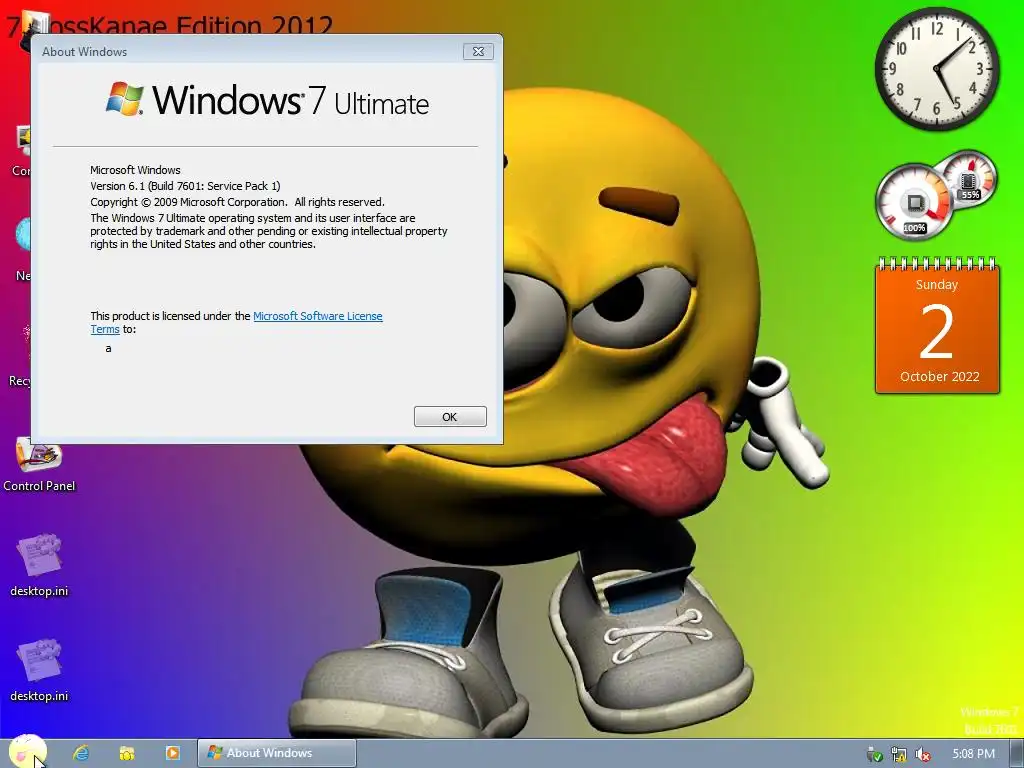This screenshot has width=1024, height=768.
Task: Open the Start menu orb
Action: click(x=27, y=752)
